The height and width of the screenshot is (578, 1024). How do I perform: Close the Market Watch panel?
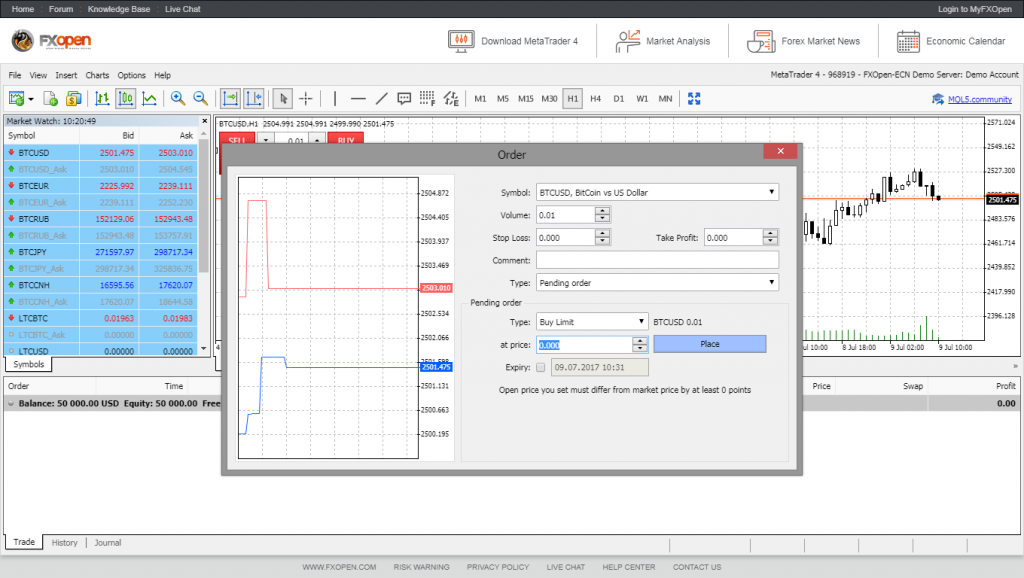204,121
